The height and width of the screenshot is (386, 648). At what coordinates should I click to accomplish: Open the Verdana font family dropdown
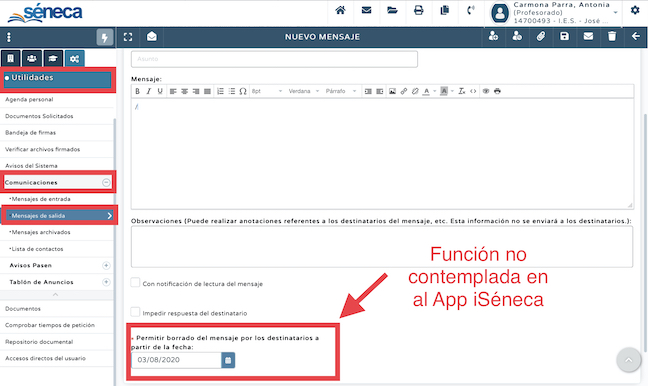point(304,91)
